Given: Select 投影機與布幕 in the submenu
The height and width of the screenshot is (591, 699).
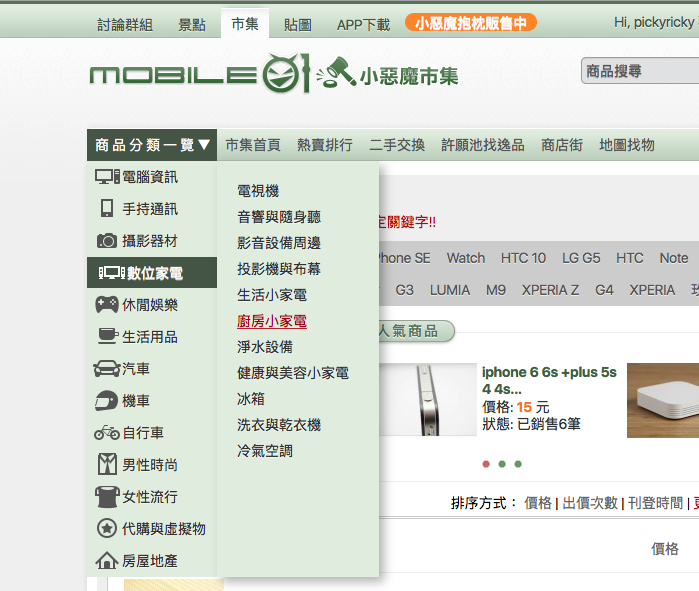Looking at the screenshot, I should pyautogui.click(x=279, y=268).
